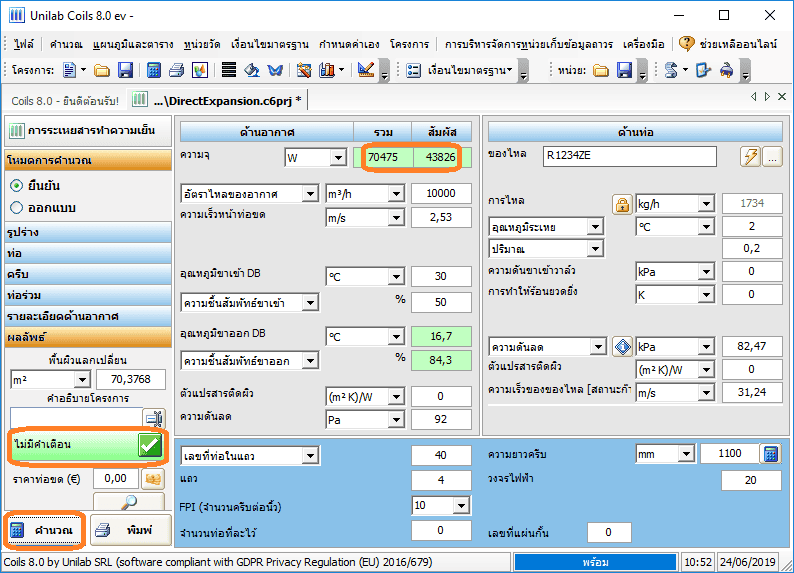794x573 pixels.
Task: Select the ยืนยัน radio button
Action: coord(16,185)
